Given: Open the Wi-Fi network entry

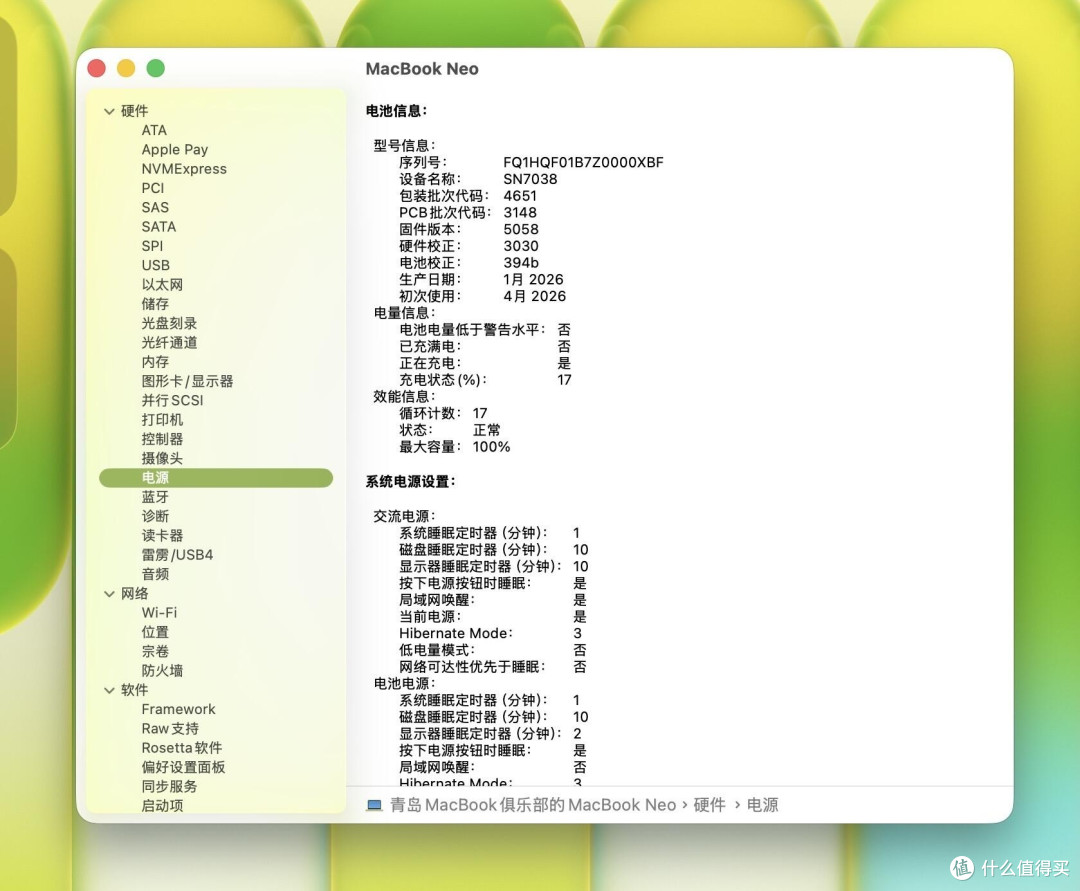Looking at the screenshot, I should click(159, 612).
